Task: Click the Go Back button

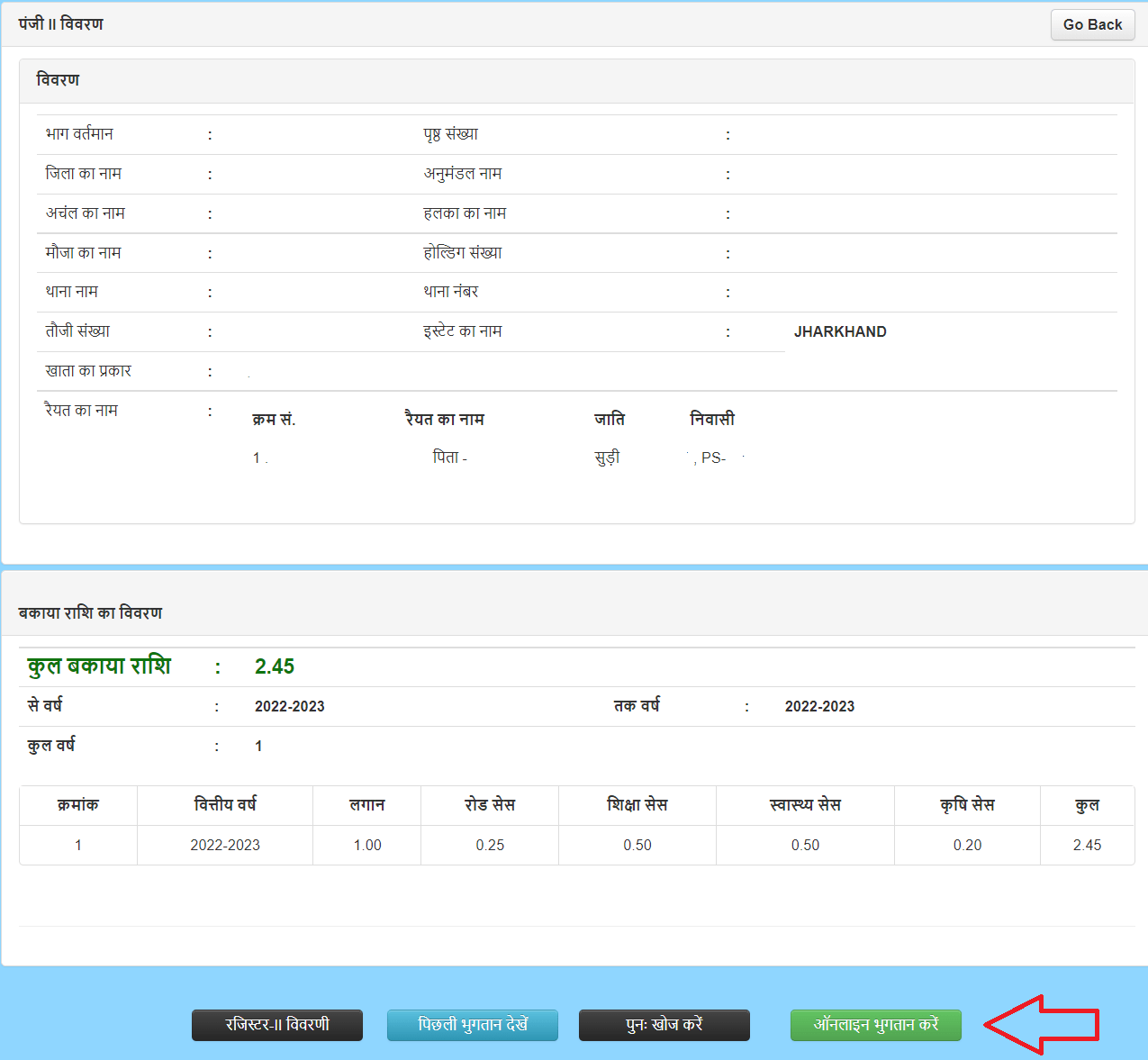Action: point(1092,24)
